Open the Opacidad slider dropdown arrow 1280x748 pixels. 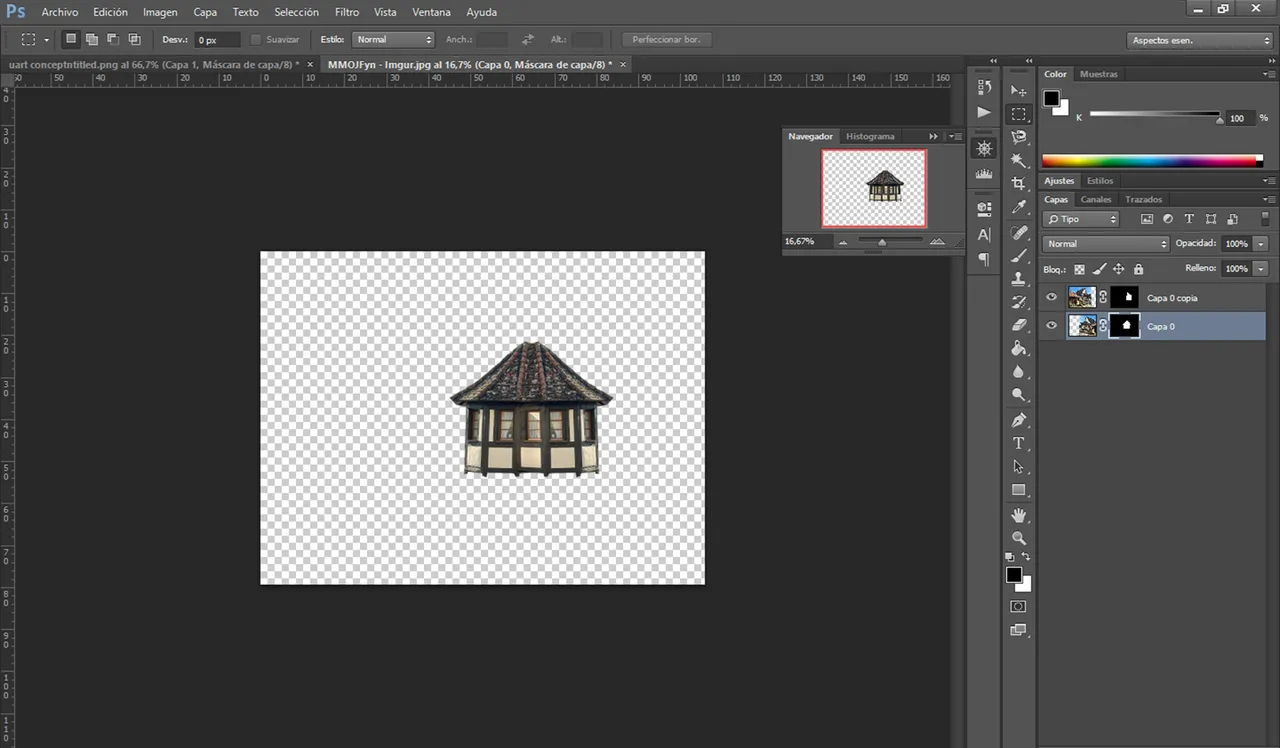(1261, 244)
